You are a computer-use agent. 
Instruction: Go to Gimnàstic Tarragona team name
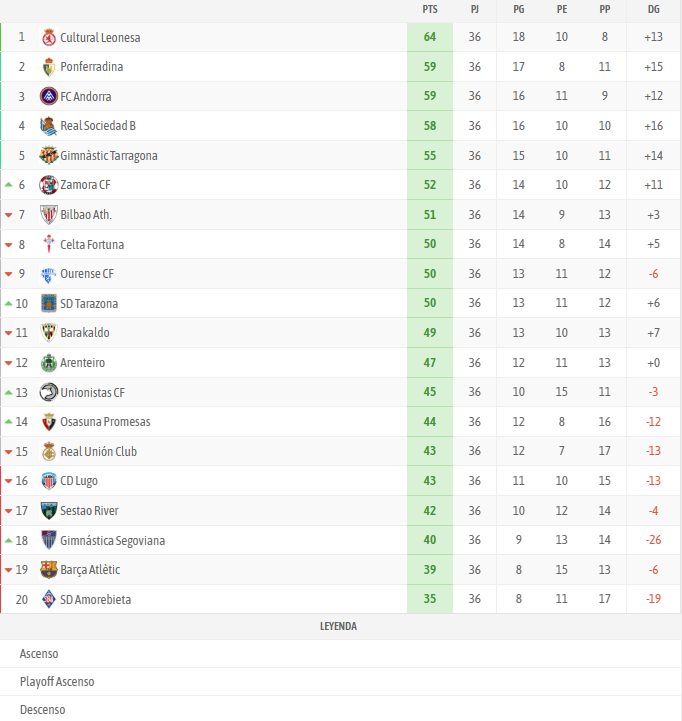(x=109, y=156)
